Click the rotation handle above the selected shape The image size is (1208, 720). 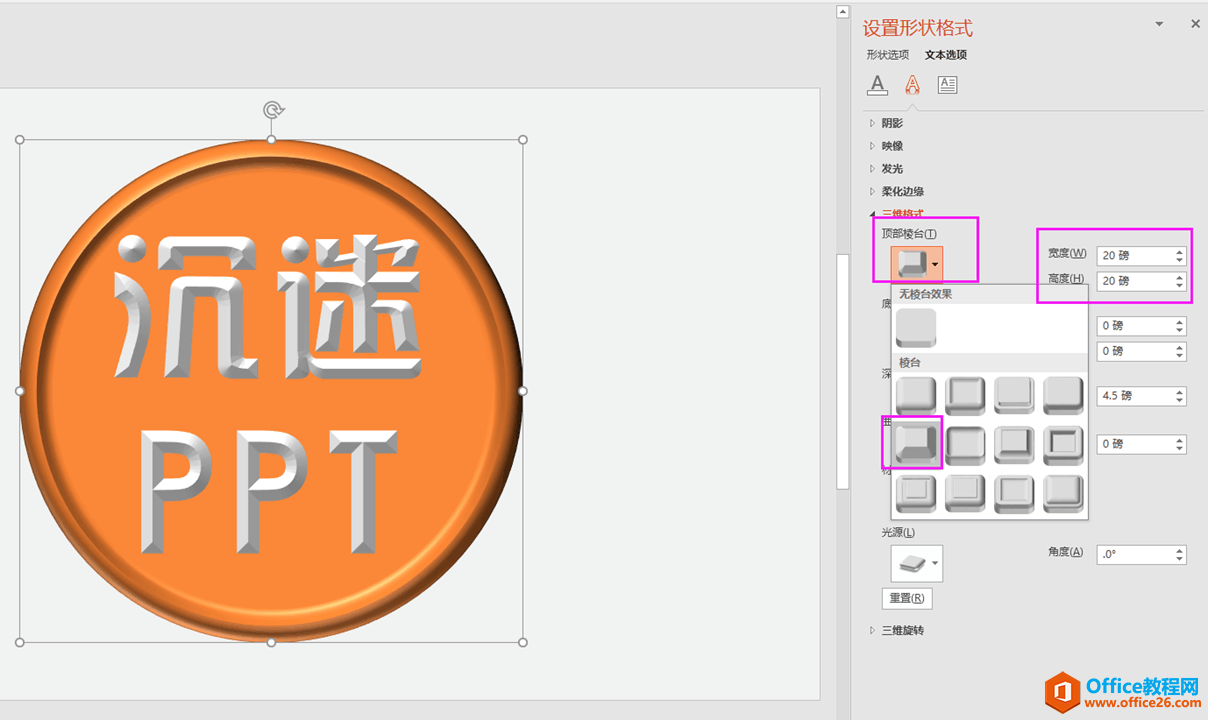pyautogui.click(x=271, y=110)
